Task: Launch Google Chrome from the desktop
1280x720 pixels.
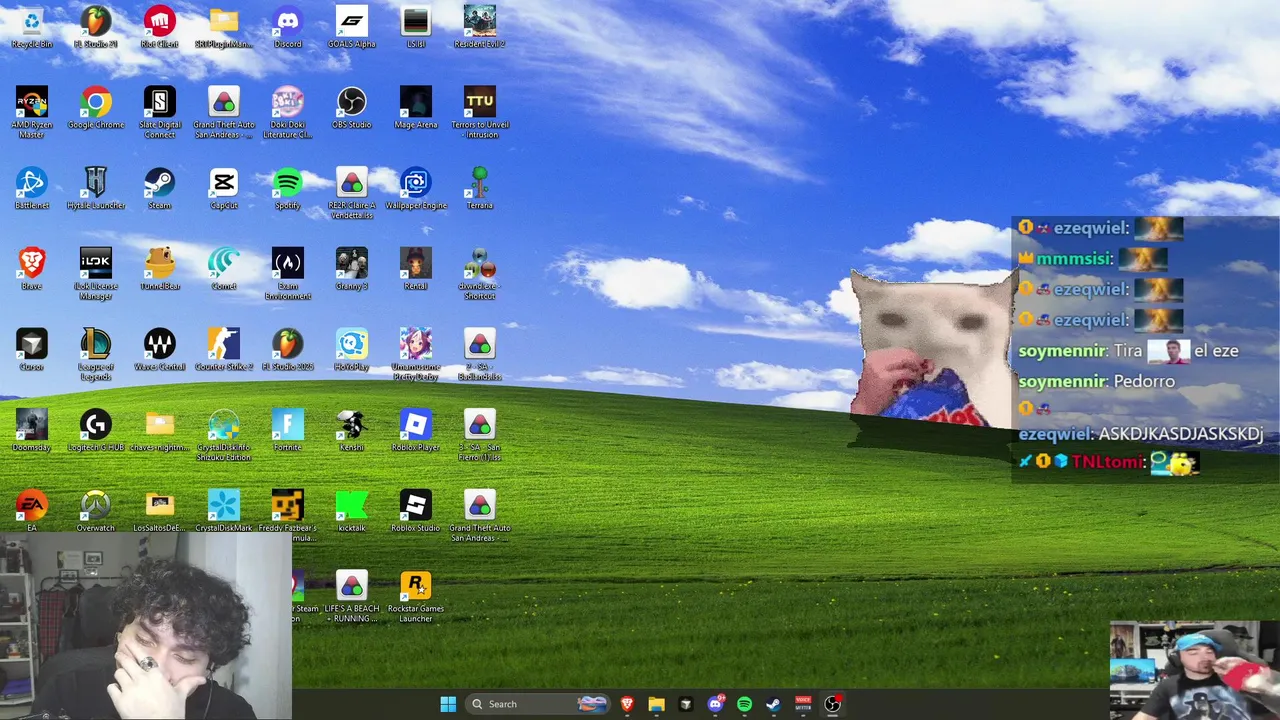Action: tap(95, 108)
